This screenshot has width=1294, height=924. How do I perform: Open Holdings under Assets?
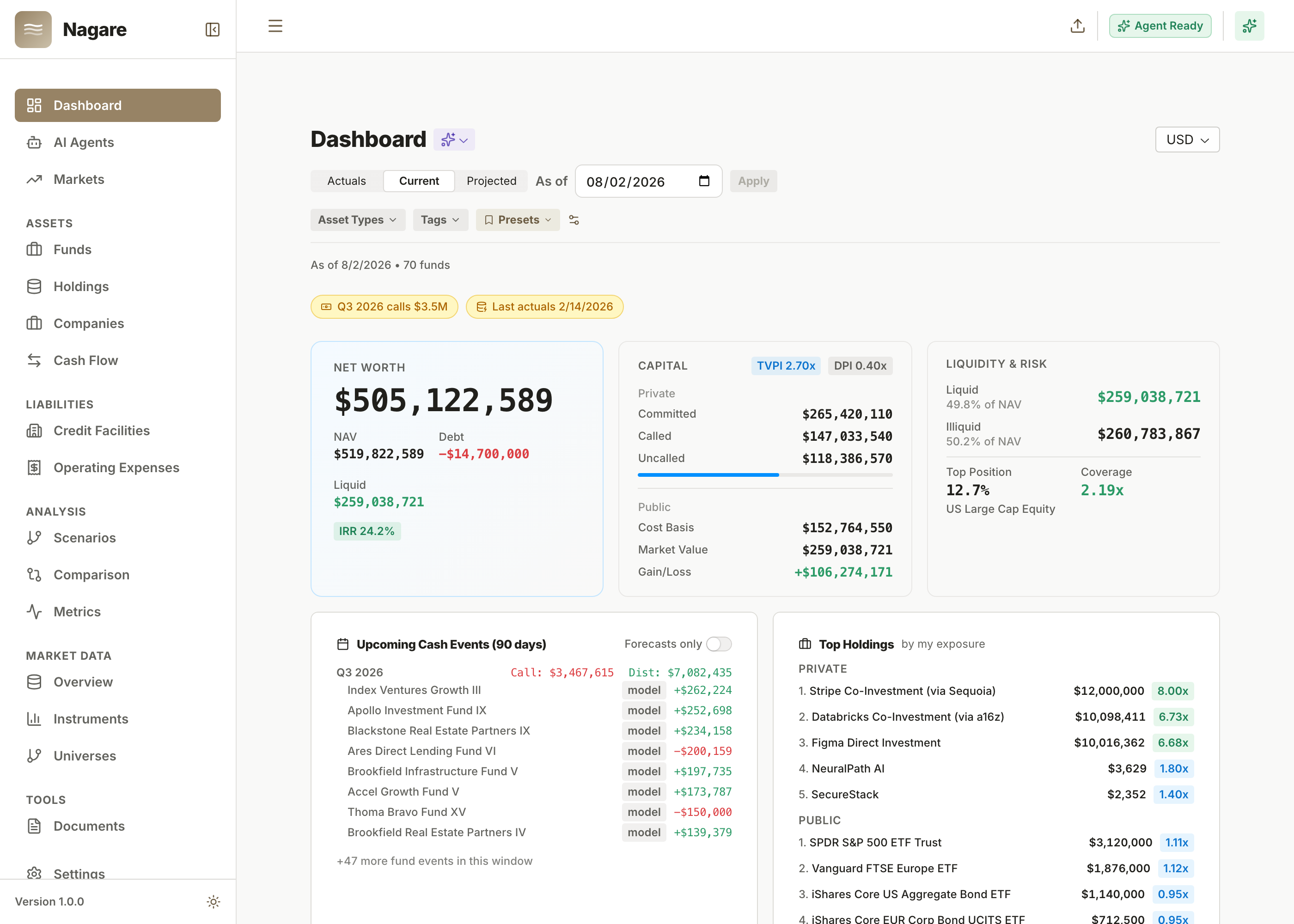pyautogui.click(x=118, y=286)
